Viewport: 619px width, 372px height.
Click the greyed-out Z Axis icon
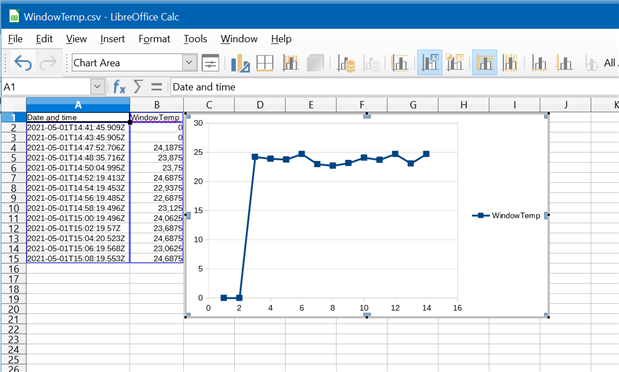(x=591, y=63)
